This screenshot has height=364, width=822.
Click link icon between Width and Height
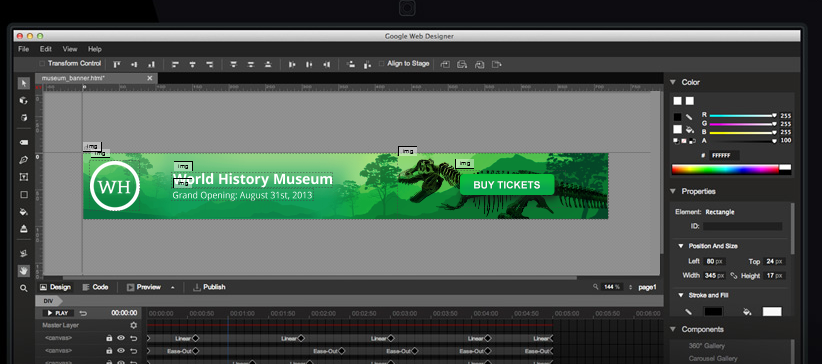[733, 275]
